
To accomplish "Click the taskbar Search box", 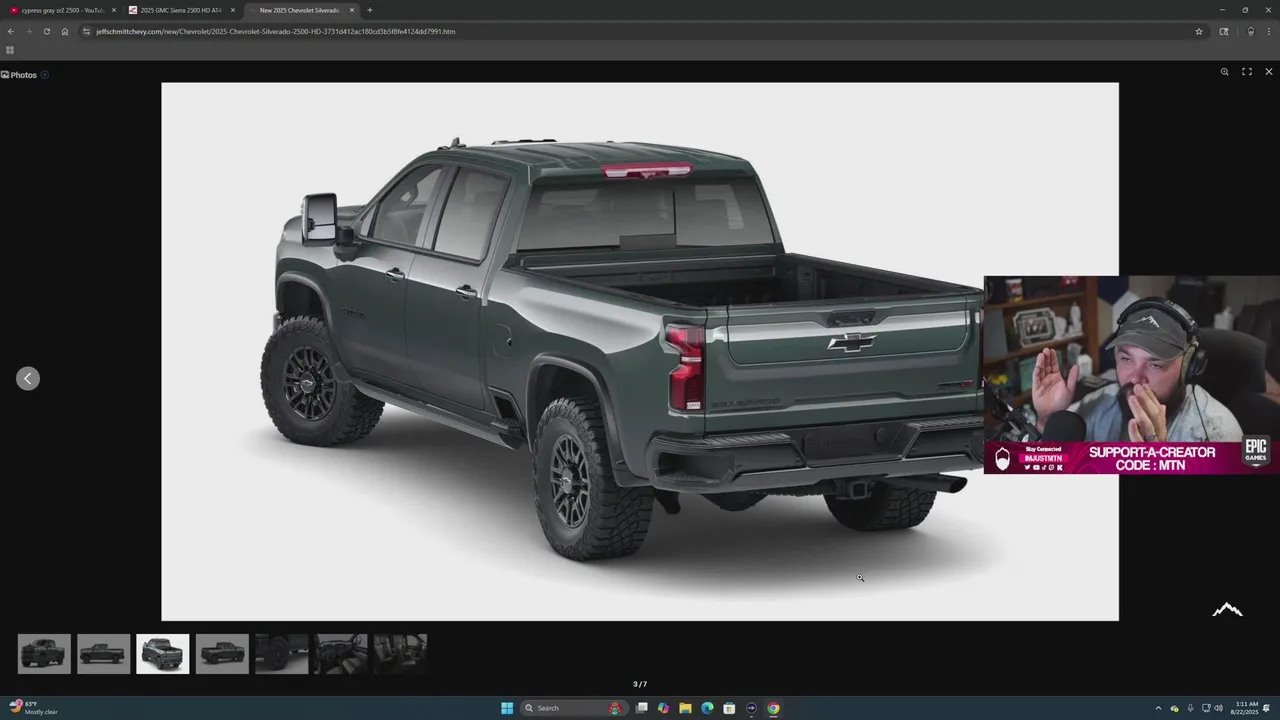I will (572, 708).
